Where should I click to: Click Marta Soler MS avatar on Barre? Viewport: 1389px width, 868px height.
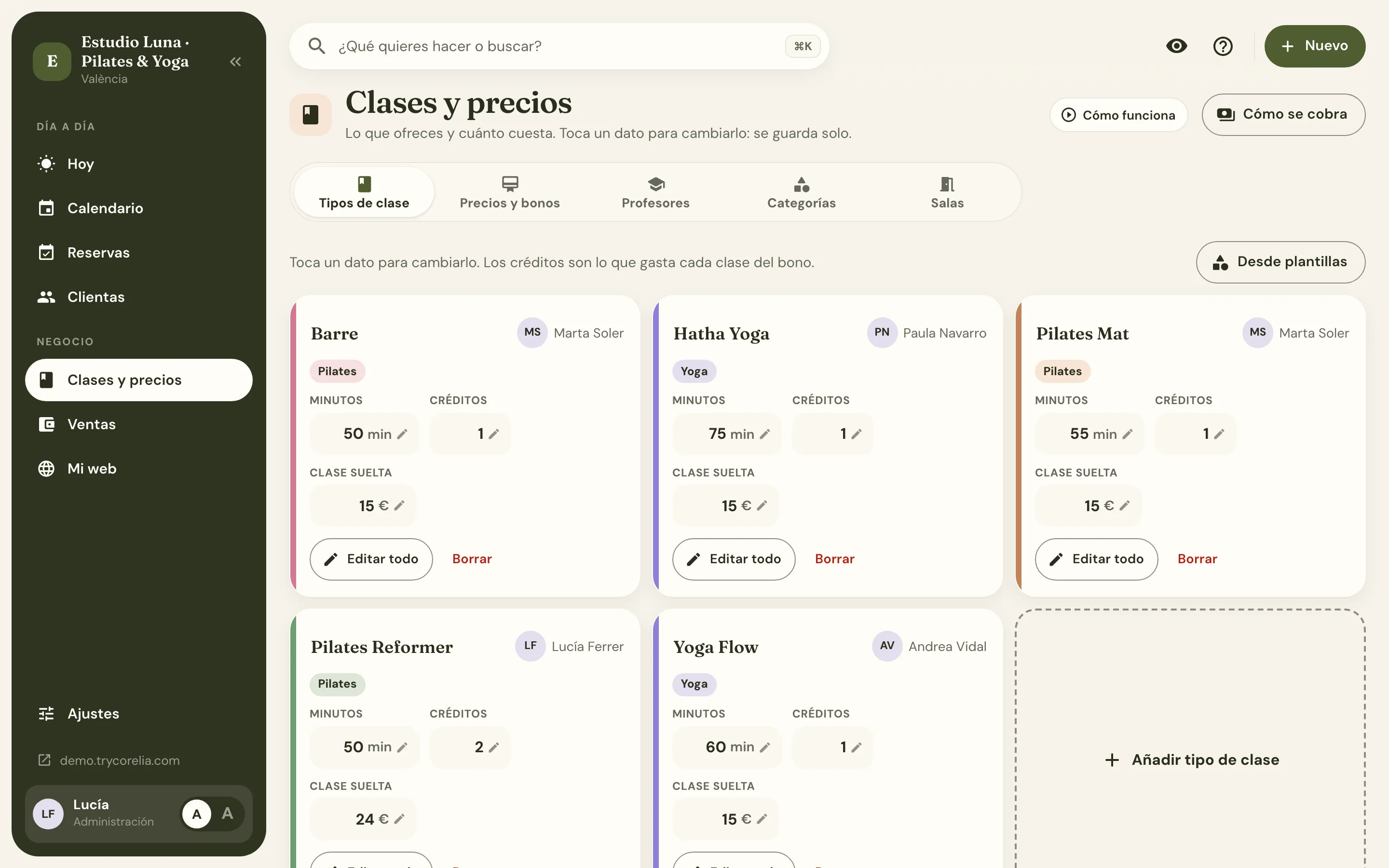tap(532, 332)
